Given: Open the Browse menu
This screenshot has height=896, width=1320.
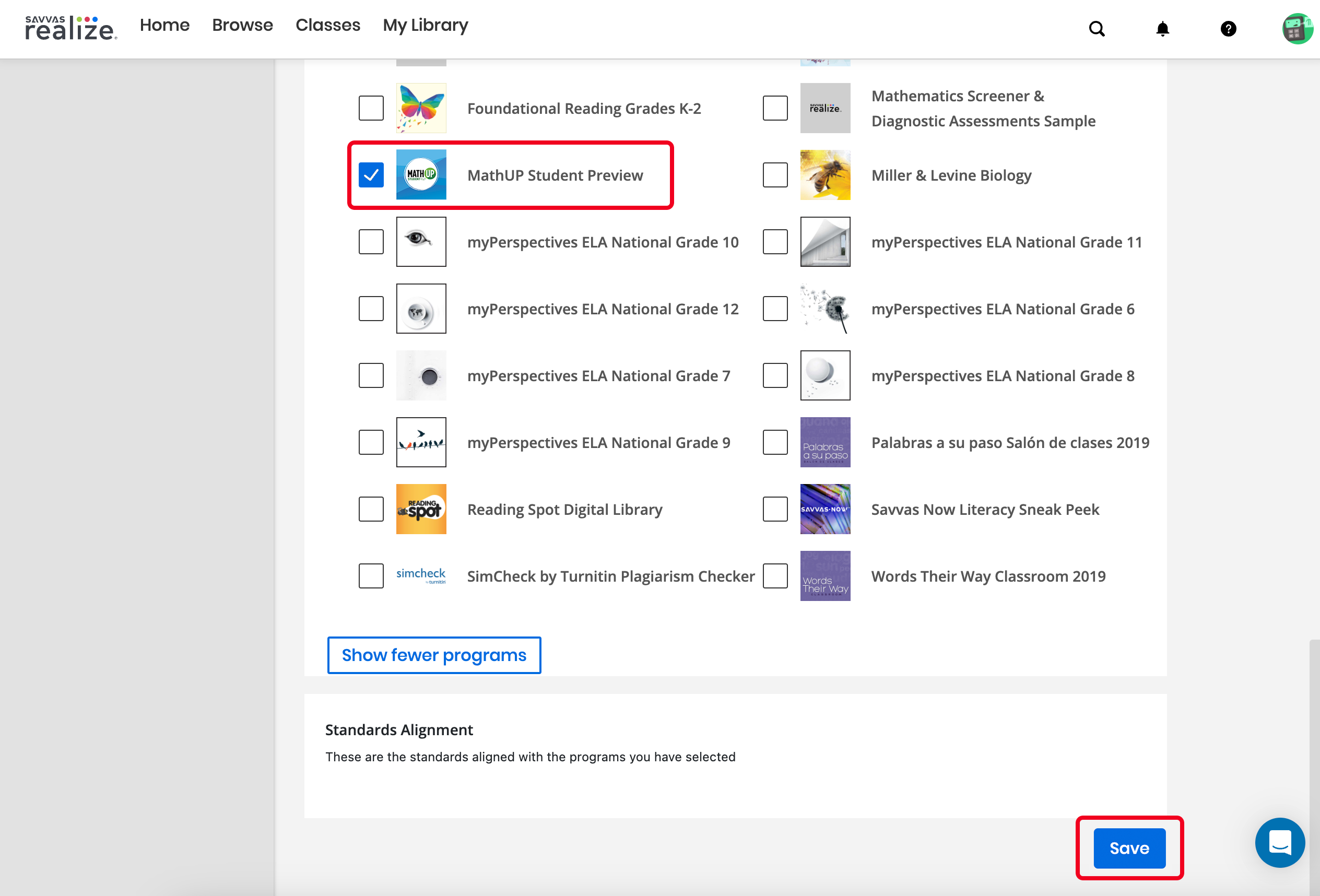Looking at the screenshot, I should click(242, 25).
